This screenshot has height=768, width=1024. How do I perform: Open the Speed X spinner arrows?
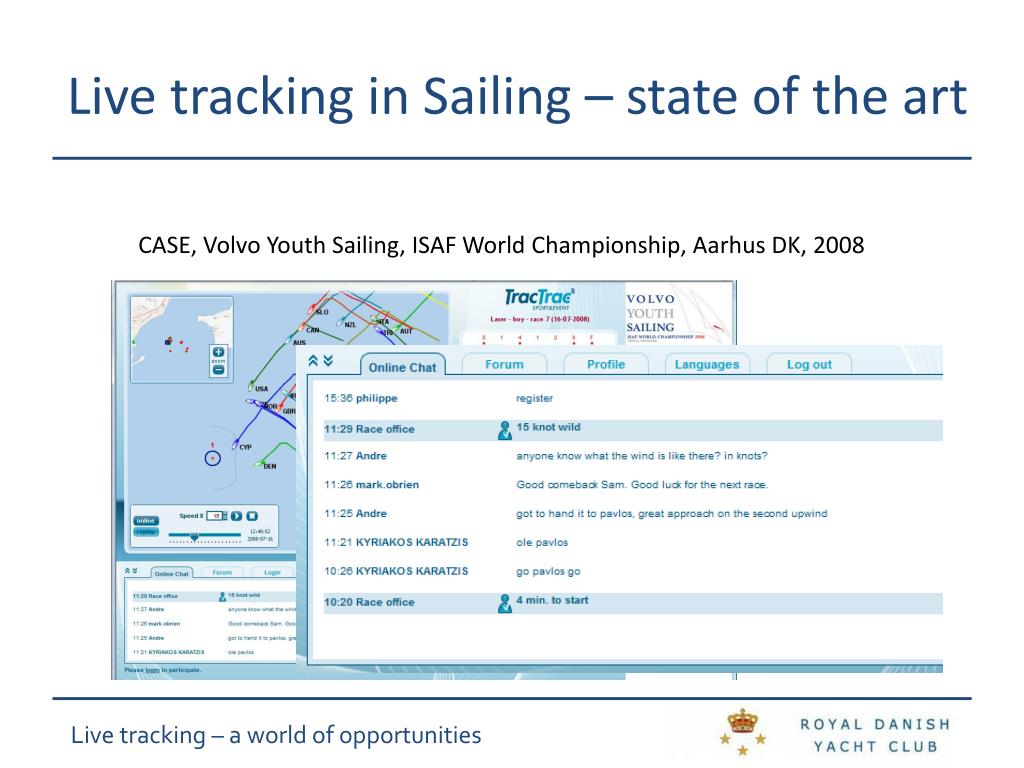tap(225, 516)
